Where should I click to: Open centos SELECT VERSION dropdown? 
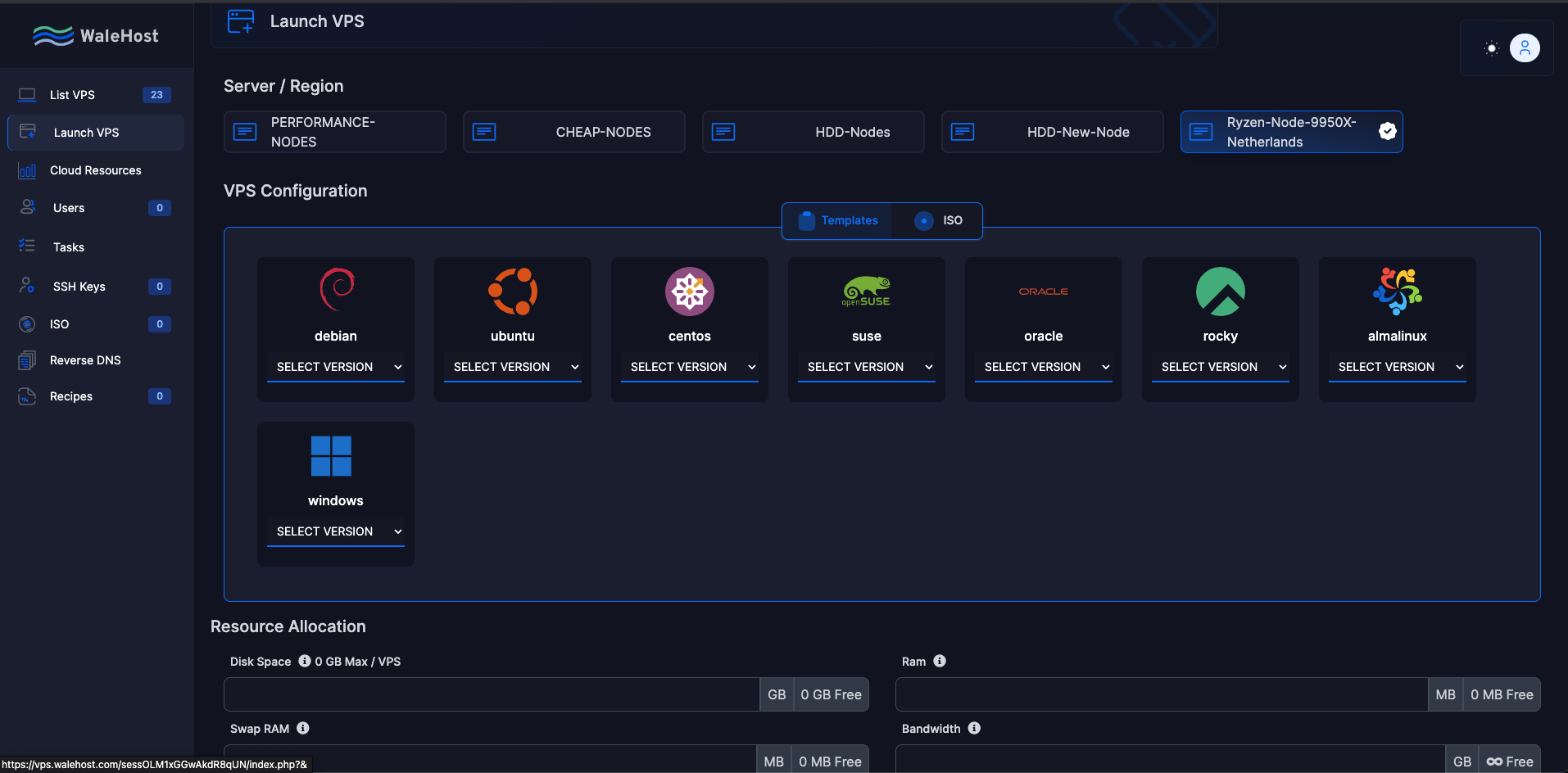[x=690, y=367]
